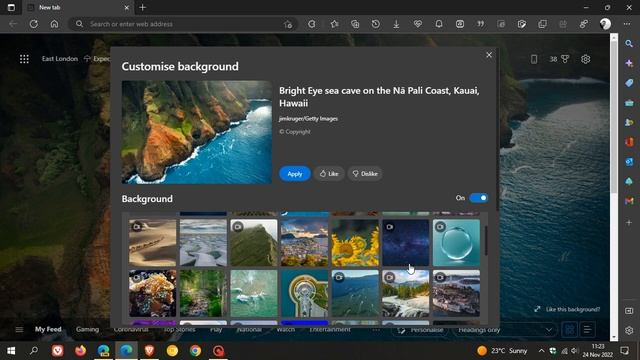640x360 pixels.
Task: Select the My Feed tab
Action: [x=48, y=329]
